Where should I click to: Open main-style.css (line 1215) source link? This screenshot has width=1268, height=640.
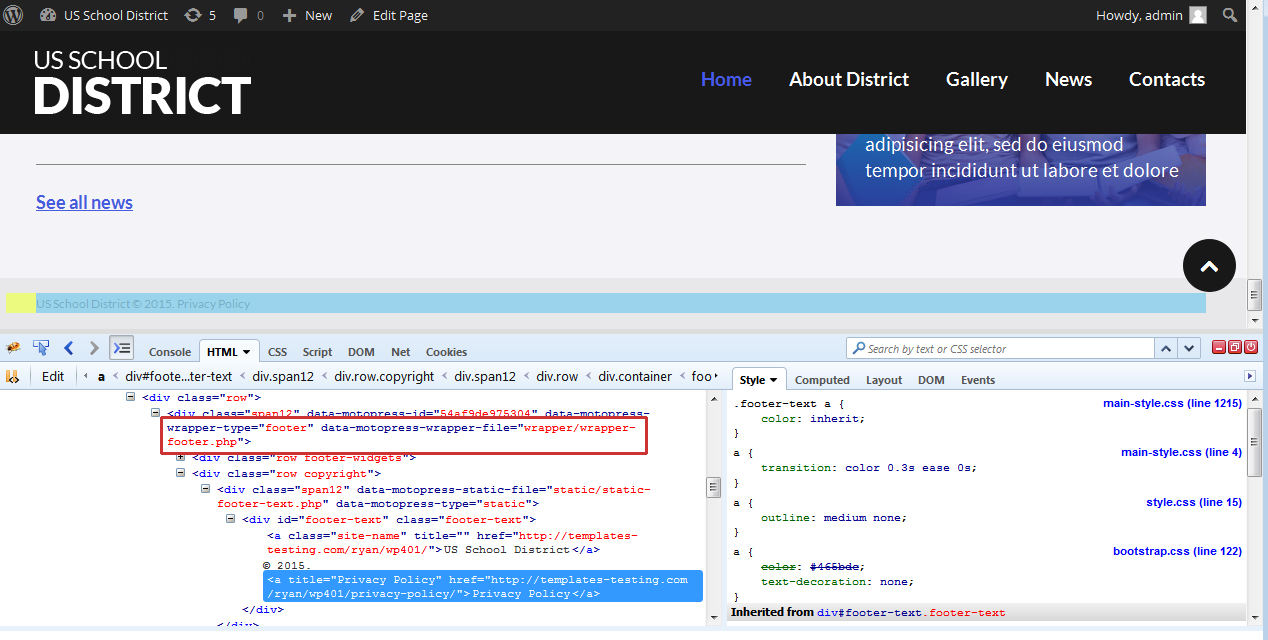(1172, 403)
